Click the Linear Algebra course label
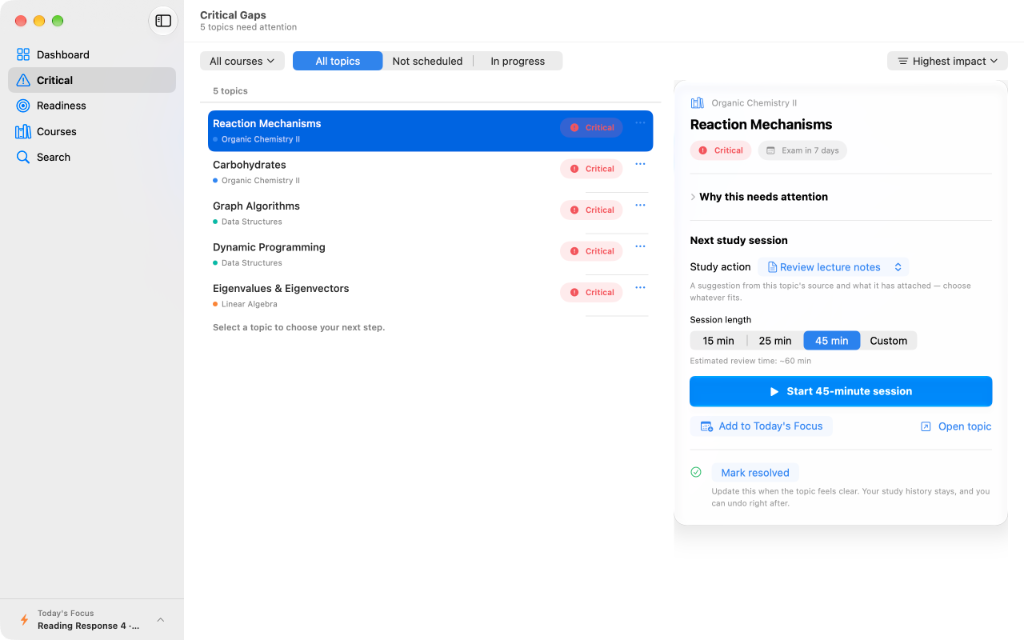 (249, 304)
